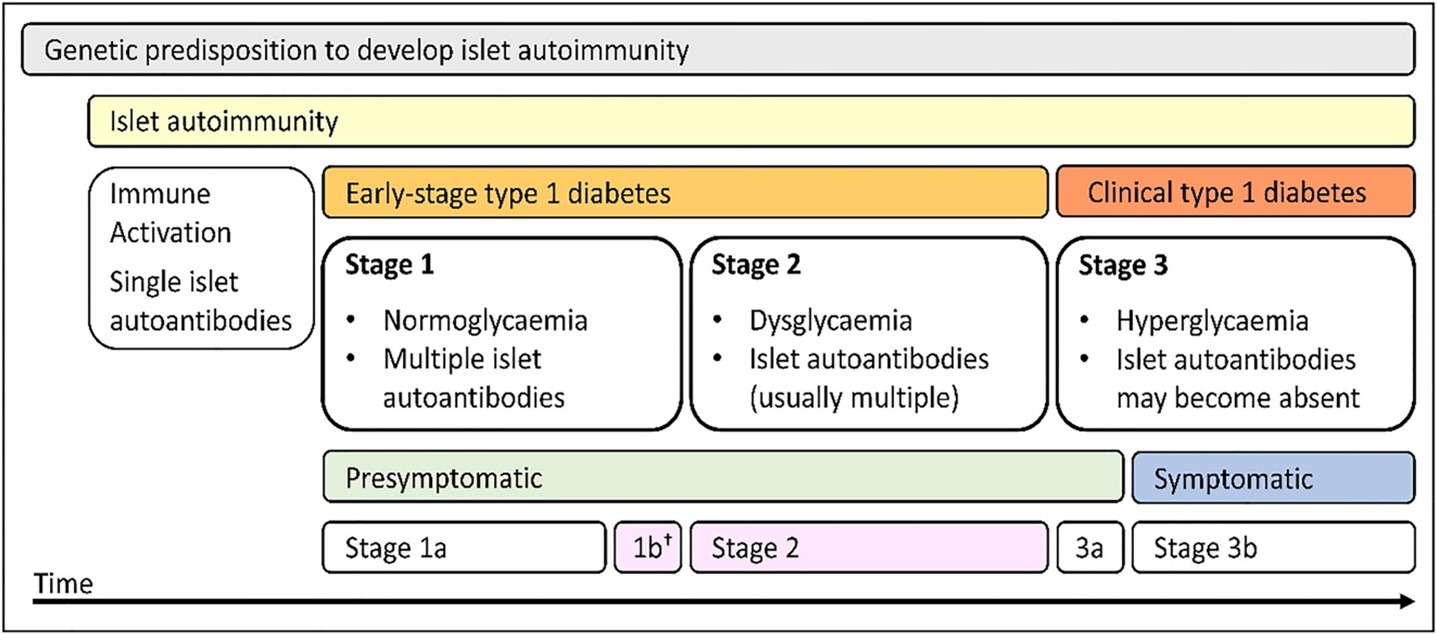Click the Clinical type 1 diabetes bar
The image size is (1437, 635).
[x=1235, y=193]
